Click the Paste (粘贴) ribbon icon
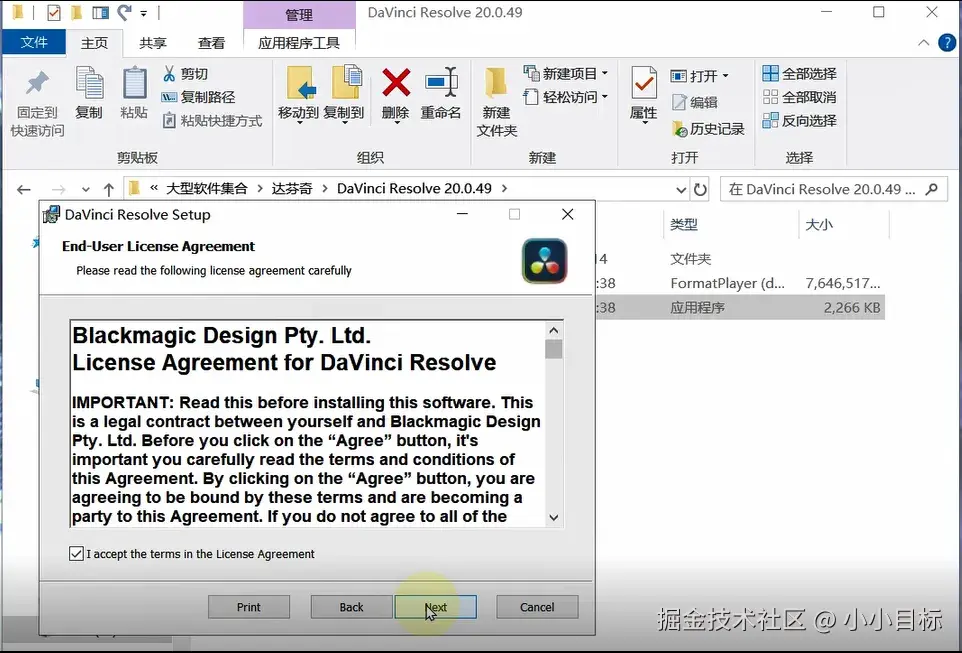This screenshot has height=653, width=962. point(134,84)
